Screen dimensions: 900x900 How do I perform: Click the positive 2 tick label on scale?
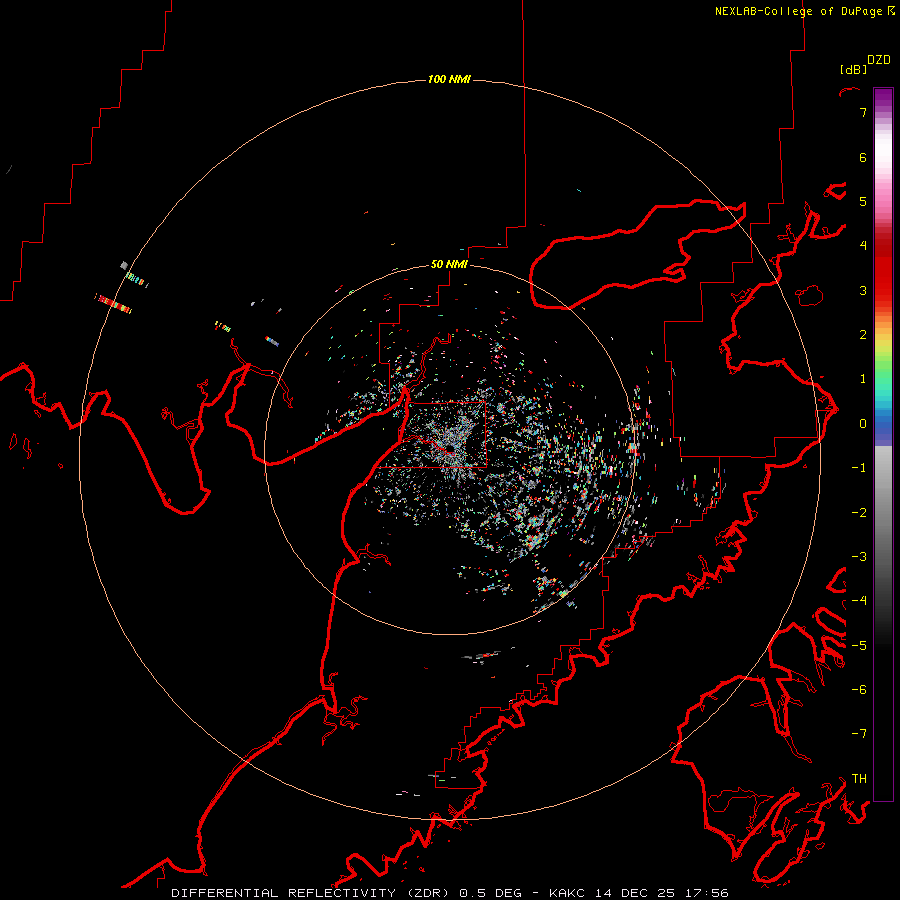click(863, 335)
